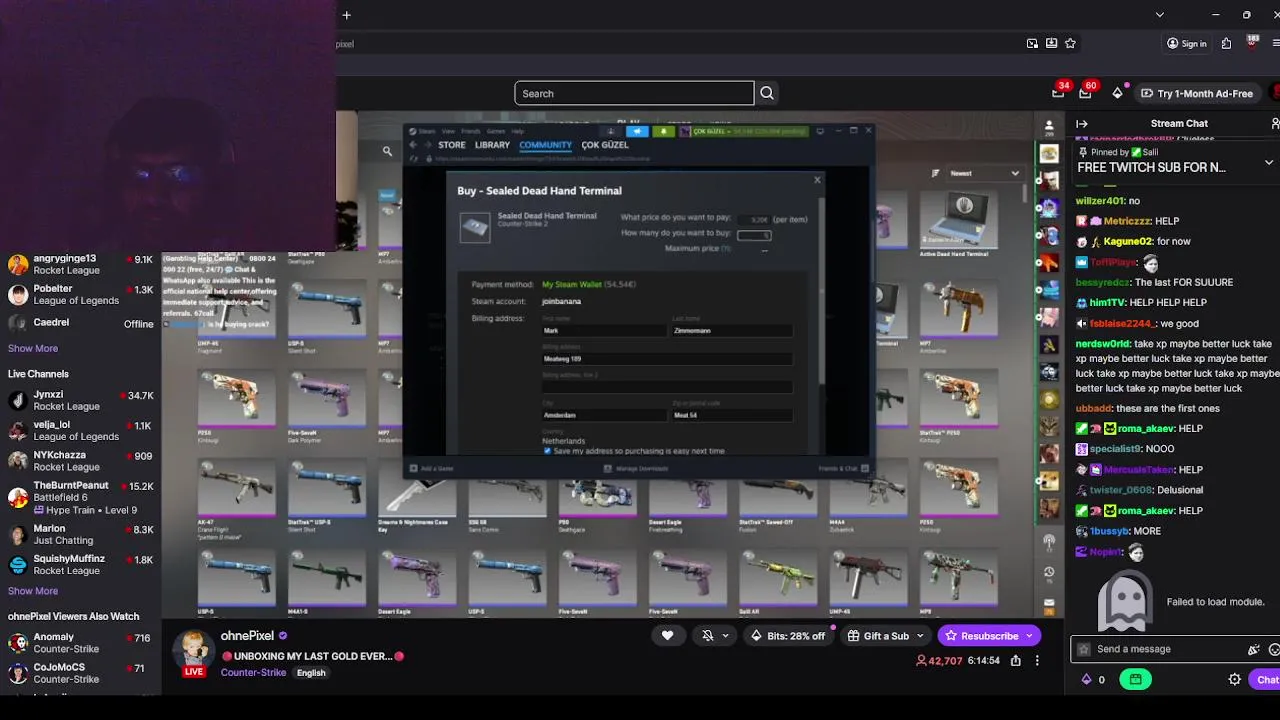Click the channel points diamond icon below chat
The image size is (1280, 720).
pos(1087,679)
